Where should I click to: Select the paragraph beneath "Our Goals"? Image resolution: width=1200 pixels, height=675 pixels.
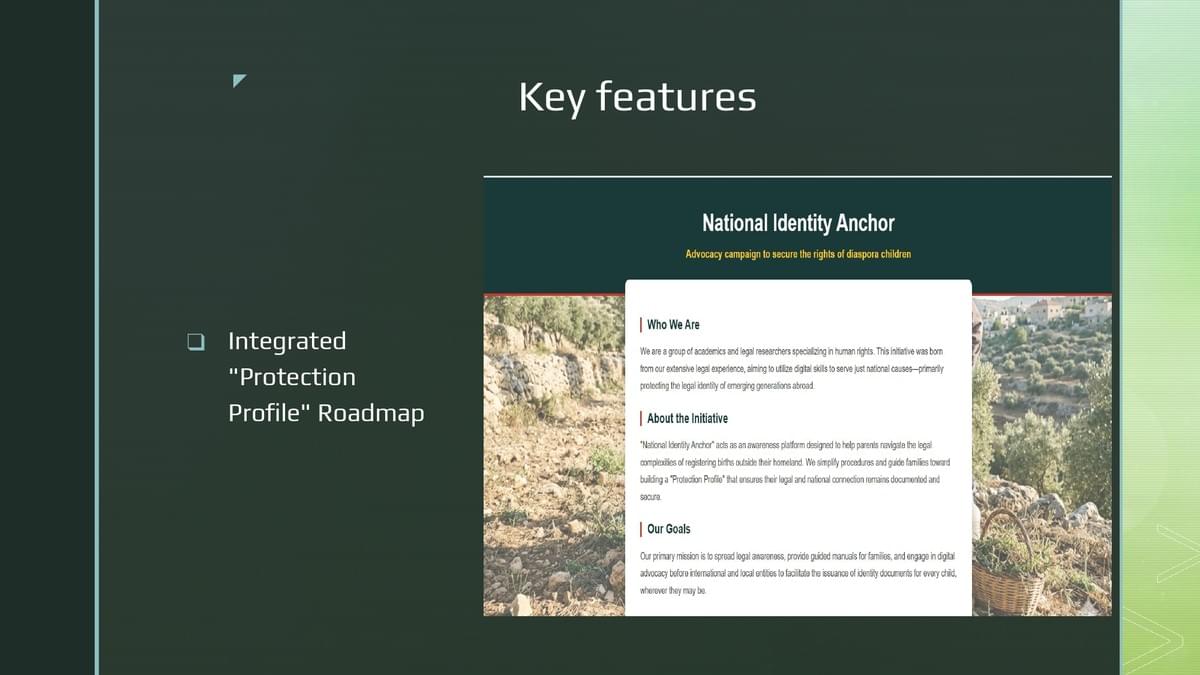(x=795, y=573)
